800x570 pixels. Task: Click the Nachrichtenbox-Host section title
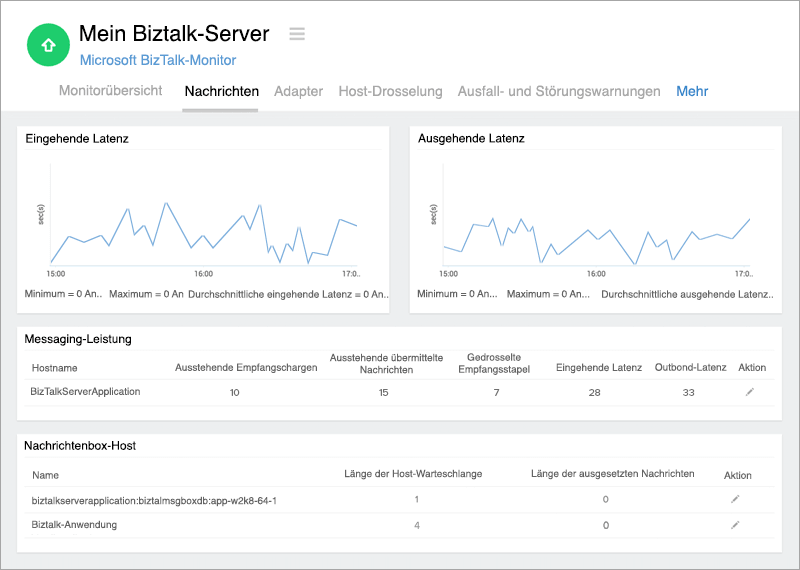[x=80, y=445]
